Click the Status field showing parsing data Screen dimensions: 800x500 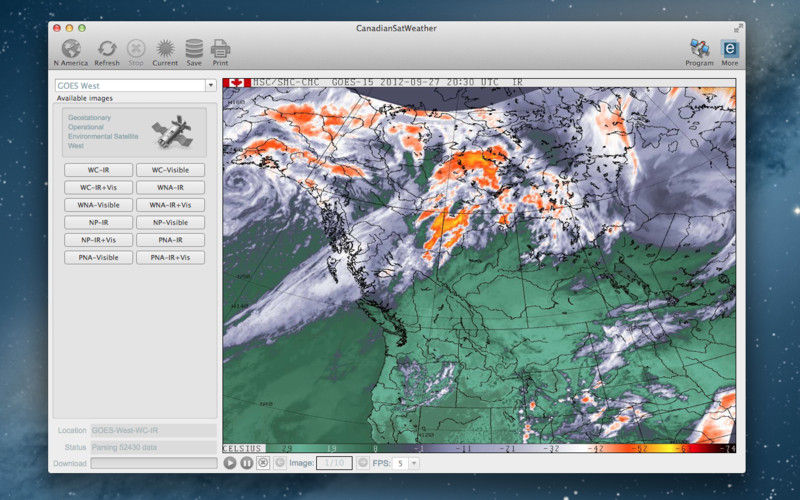tap(154, 447)
